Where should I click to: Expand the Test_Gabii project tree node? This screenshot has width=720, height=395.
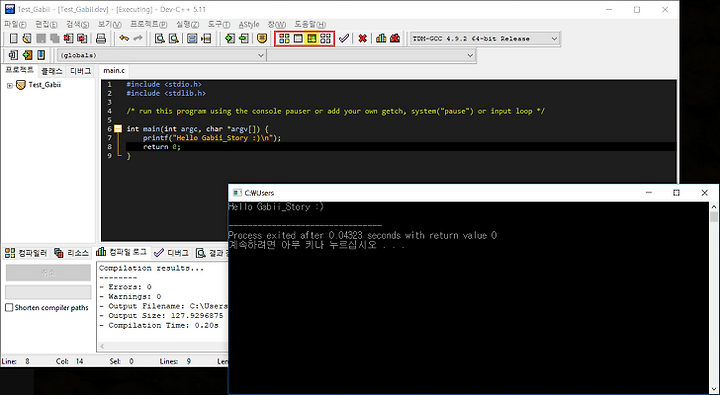10,85
